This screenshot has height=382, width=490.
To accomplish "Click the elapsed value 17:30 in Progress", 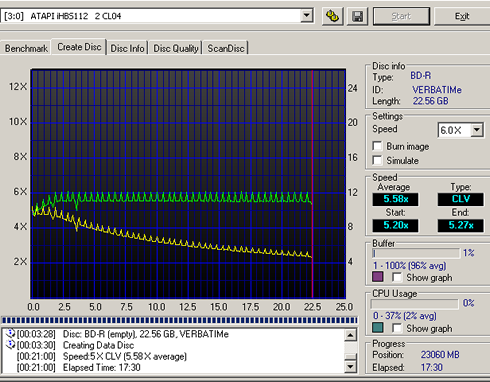I will [x=432, y=367].
